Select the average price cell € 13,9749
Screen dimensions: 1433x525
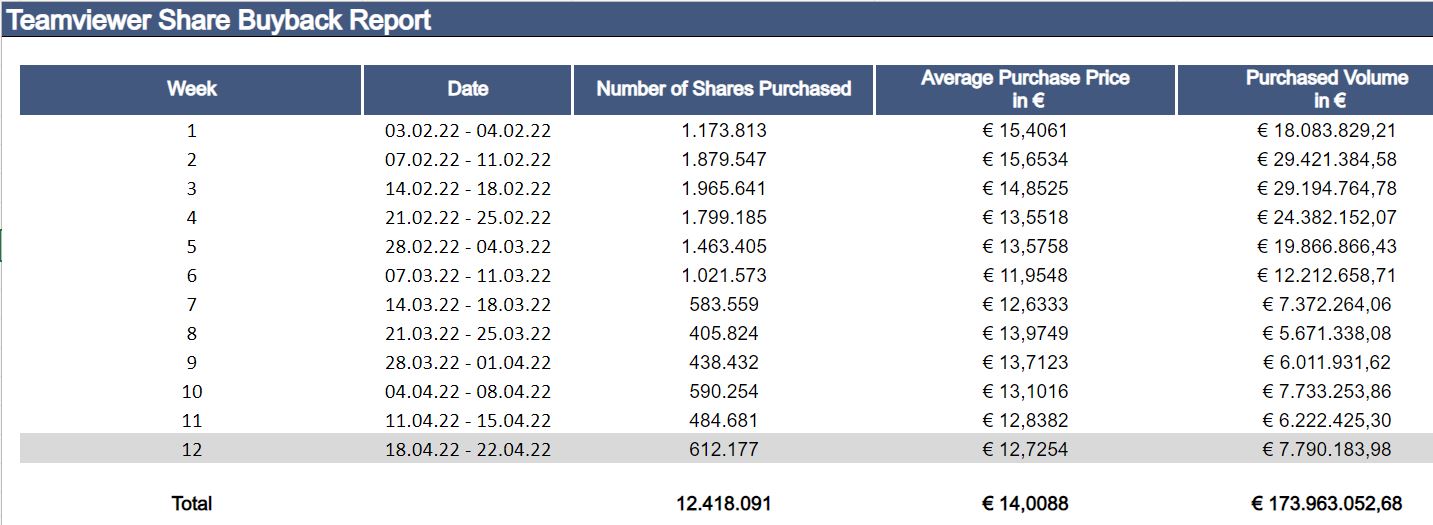[1025, 333]
